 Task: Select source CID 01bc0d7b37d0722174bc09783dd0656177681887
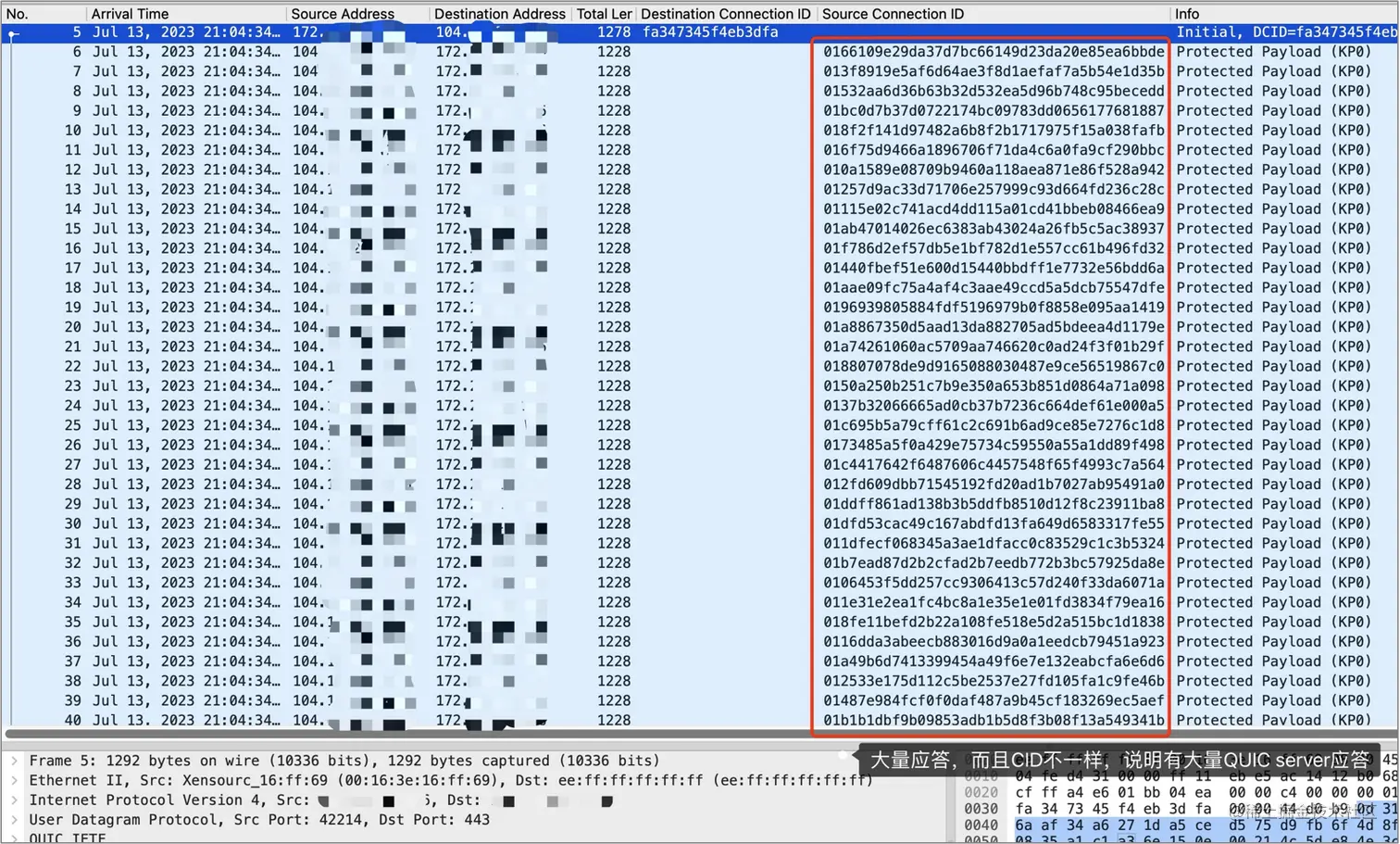pos(994,110)
